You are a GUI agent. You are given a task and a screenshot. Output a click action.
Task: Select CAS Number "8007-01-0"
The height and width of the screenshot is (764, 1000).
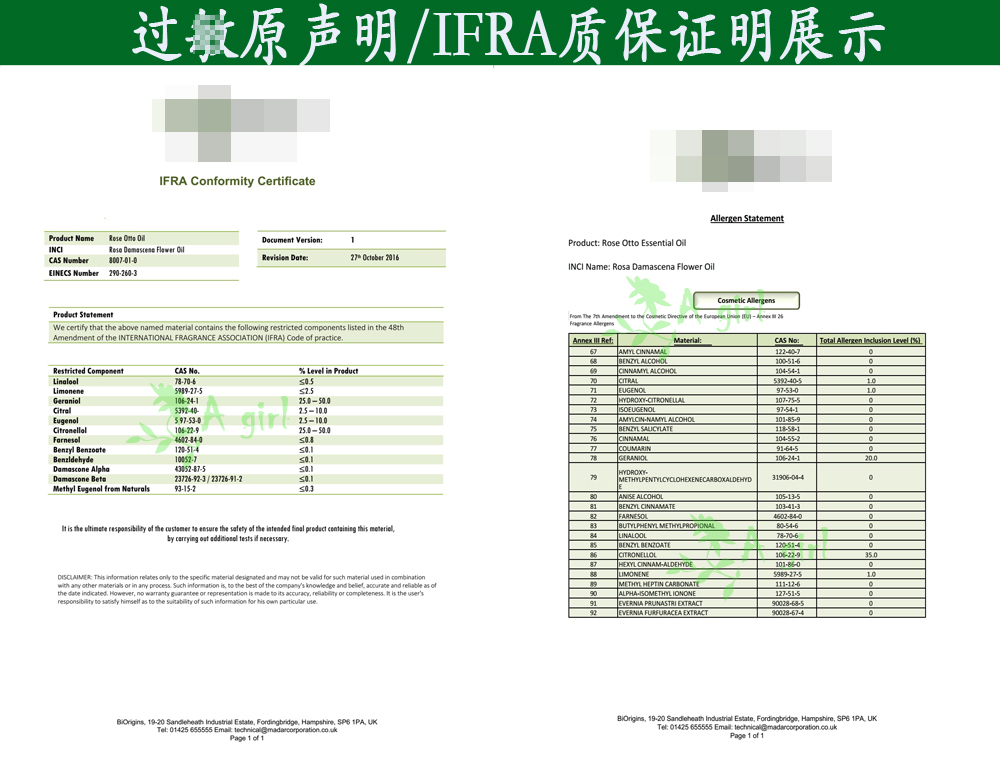point(123,260)
